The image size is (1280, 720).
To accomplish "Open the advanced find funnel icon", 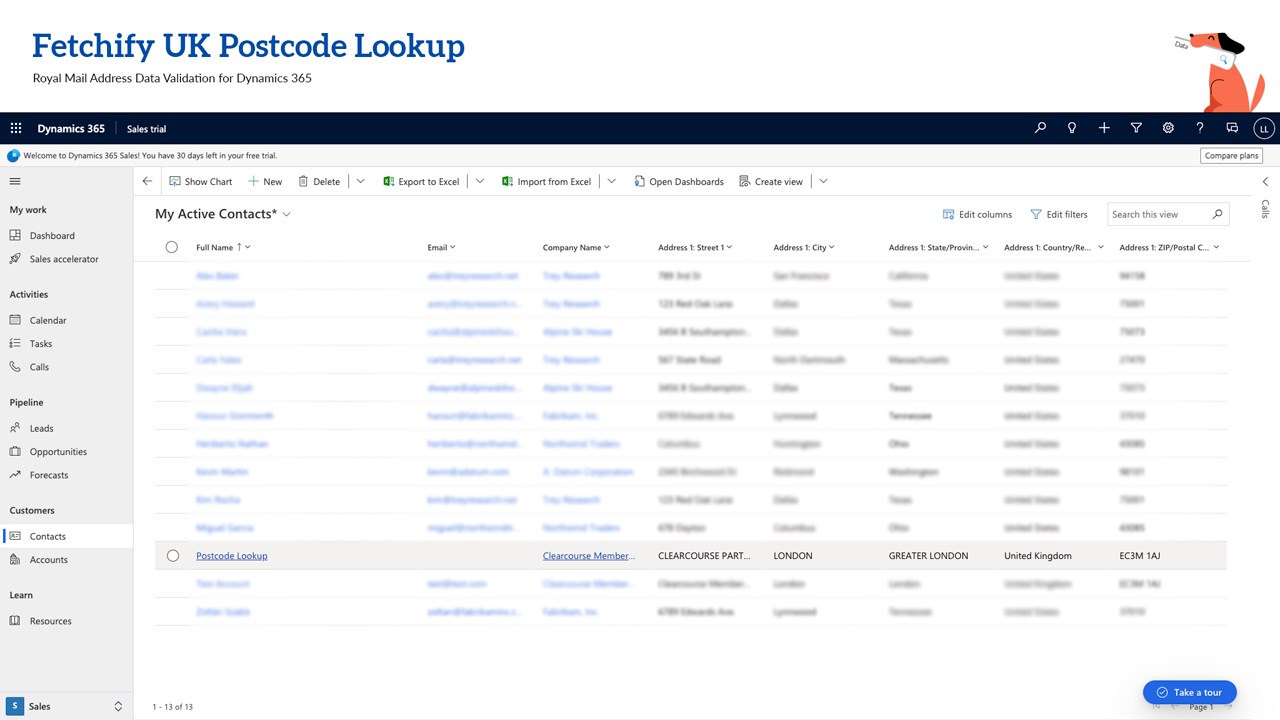I will click(1136, 128).
